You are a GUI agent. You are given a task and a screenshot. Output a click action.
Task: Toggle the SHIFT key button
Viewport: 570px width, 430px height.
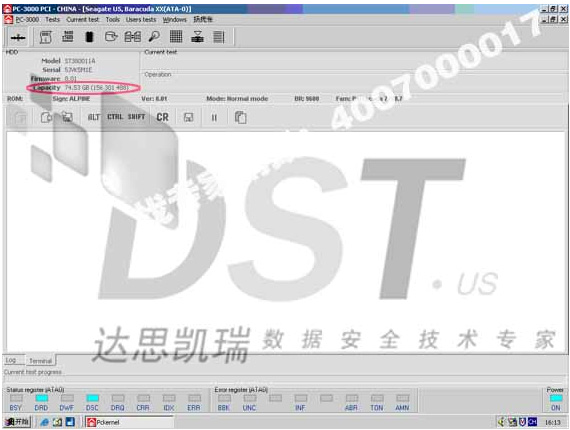point(136,117)
